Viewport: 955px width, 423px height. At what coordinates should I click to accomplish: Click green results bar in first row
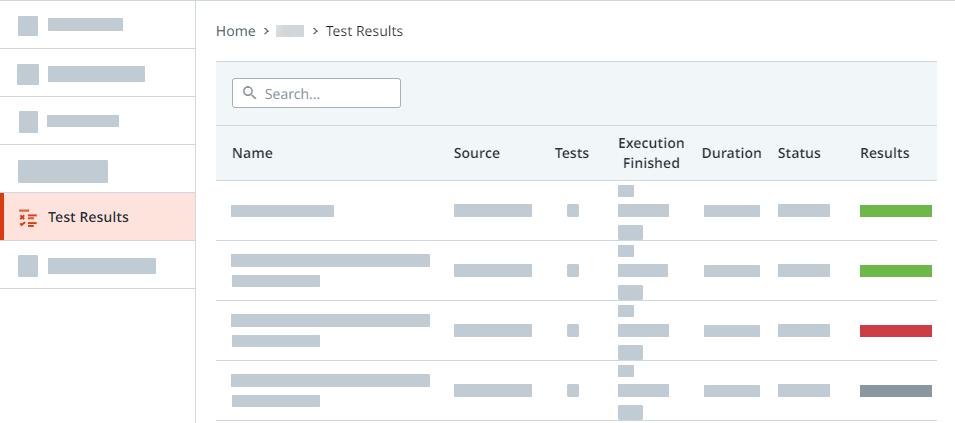pyautogui.click(x=895, y=211)
